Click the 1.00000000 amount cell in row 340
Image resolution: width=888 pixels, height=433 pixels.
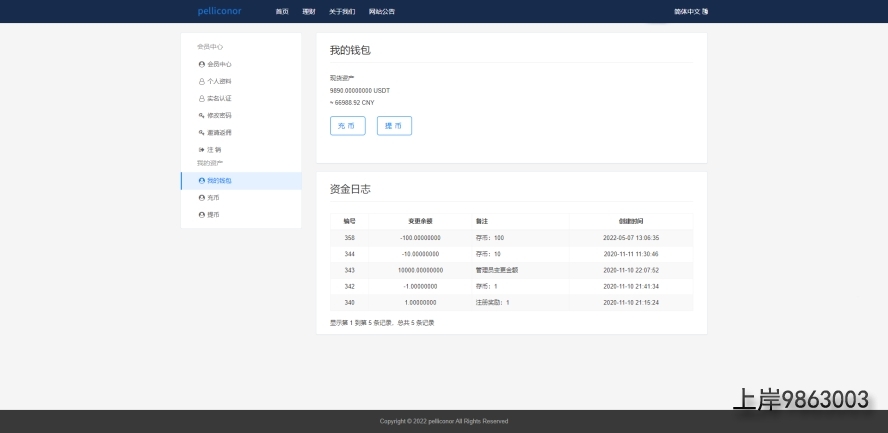(420, 303)
